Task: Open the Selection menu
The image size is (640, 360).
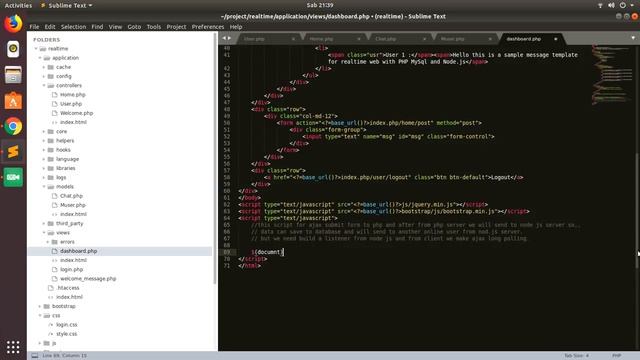Action: pos(73,27)
